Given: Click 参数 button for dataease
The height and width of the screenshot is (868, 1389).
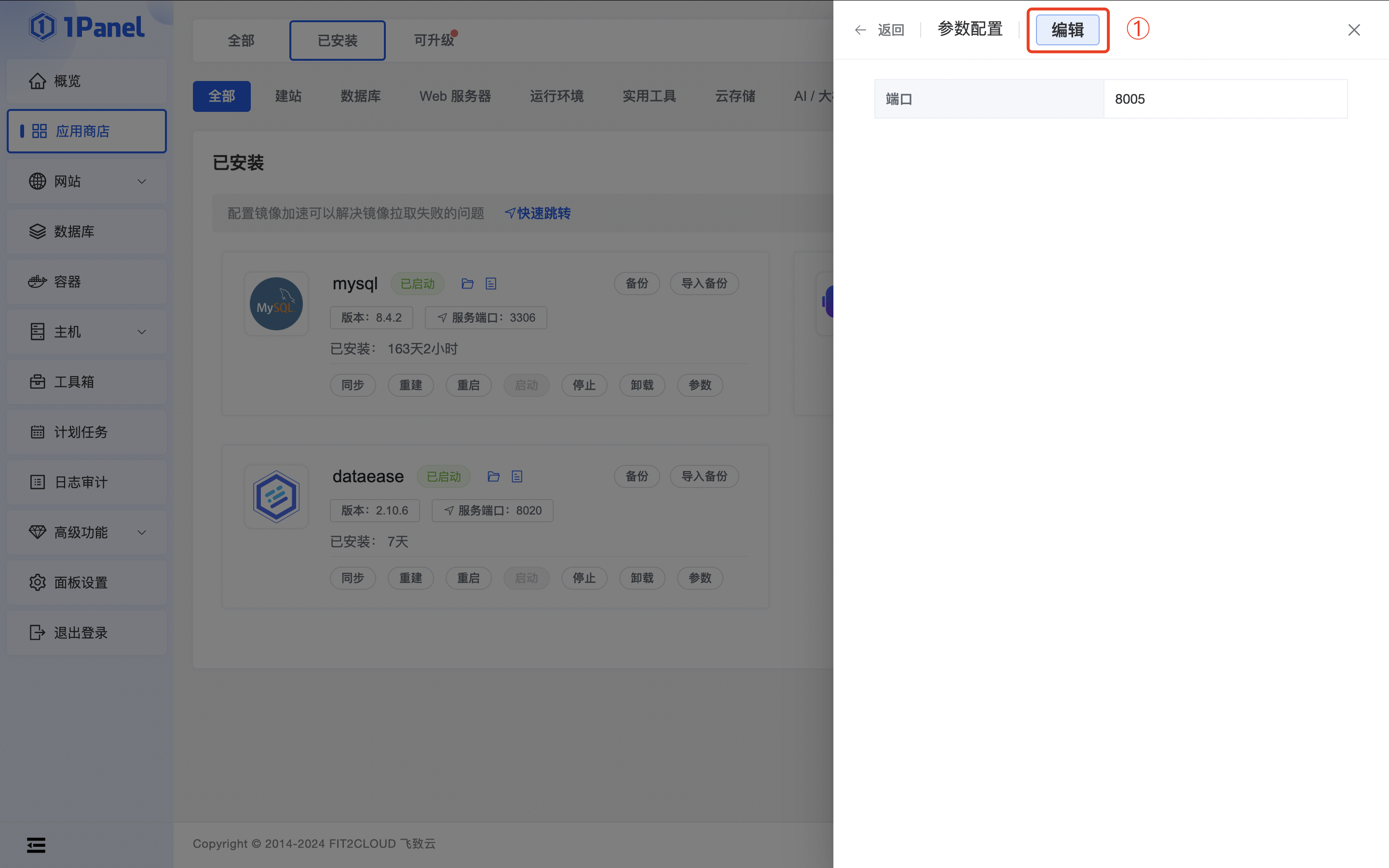Looking at the screenshot, I should 700,578.
